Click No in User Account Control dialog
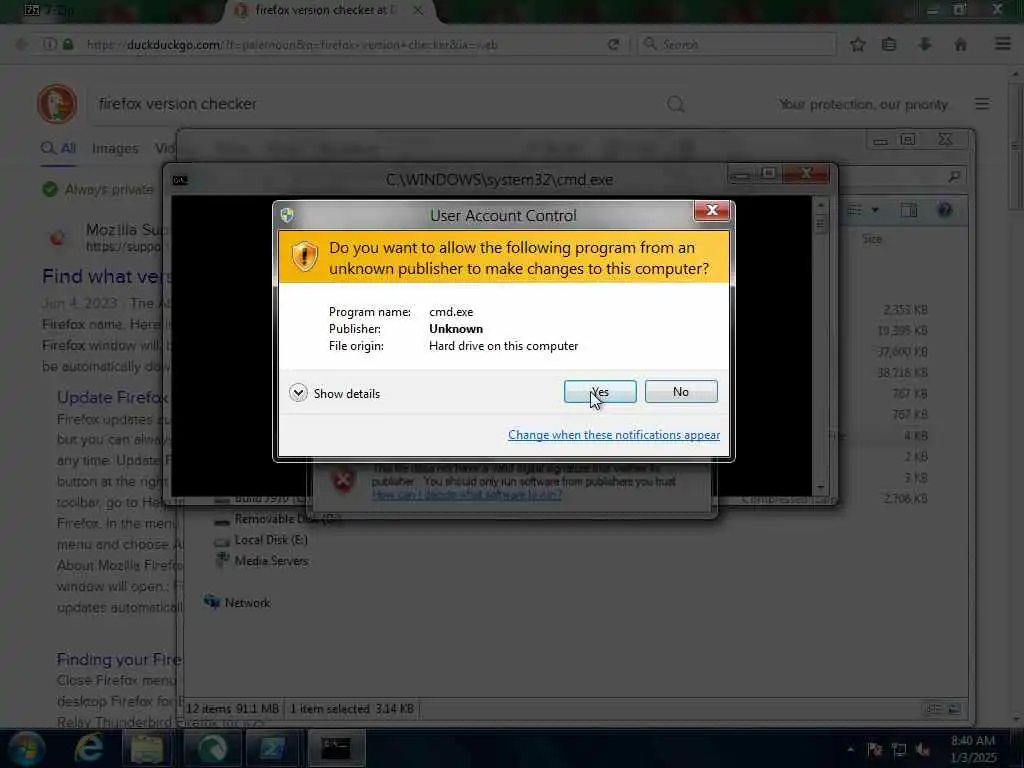This screenshot has height=768, width=1024. click(680, 392)
